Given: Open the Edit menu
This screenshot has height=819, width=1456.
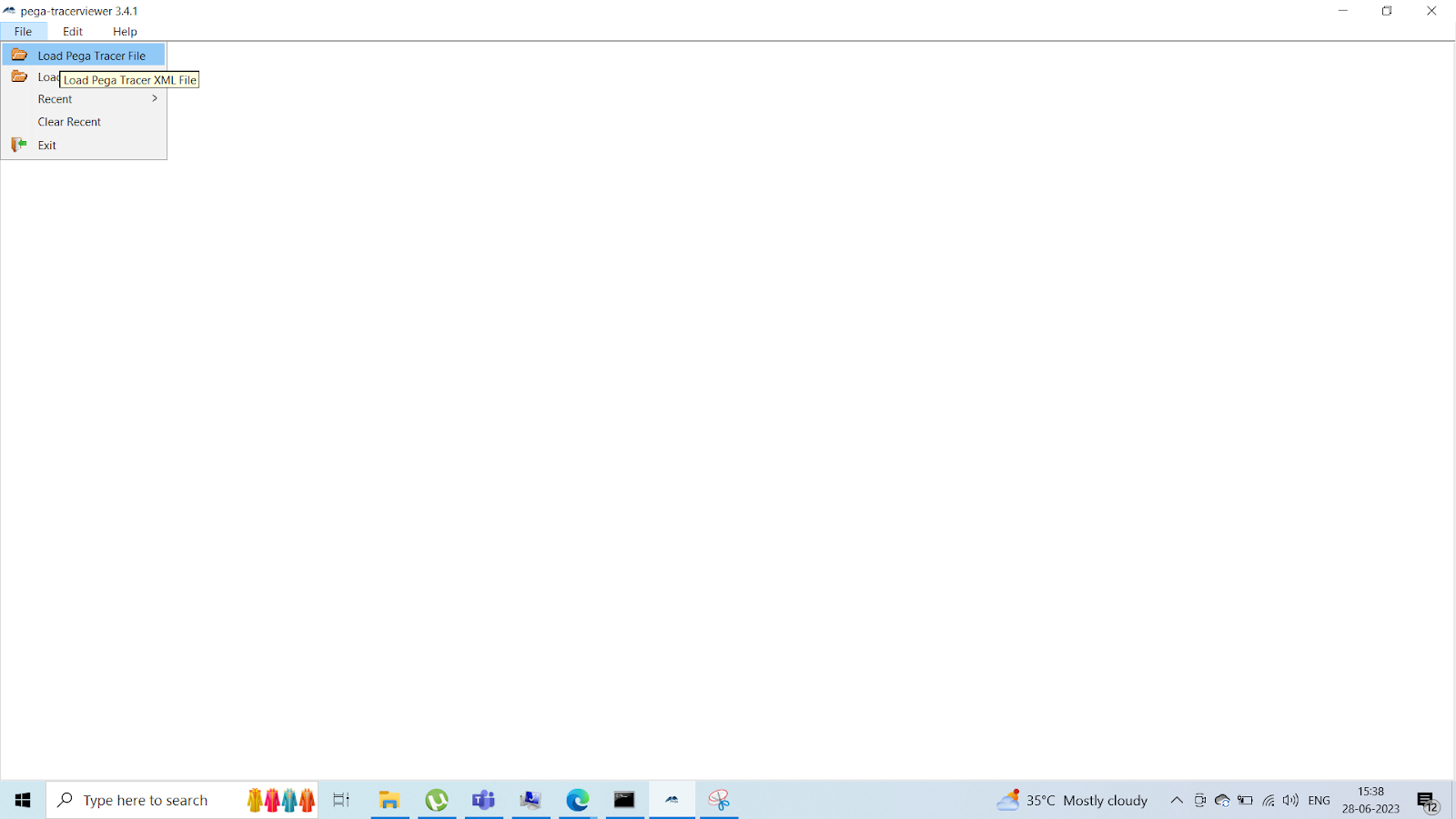Looking at the screenshot, I should [x=73, y=31].
